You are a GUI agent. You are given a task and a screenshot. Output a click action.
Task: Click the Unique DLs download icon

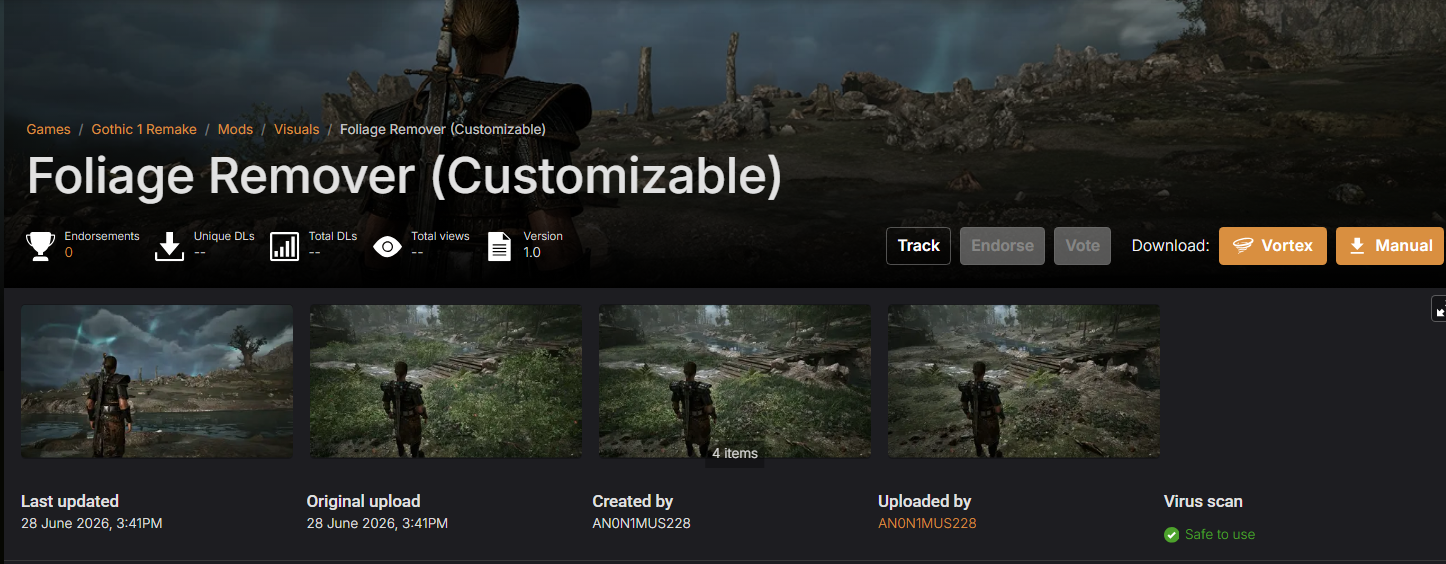pos(170,246)
